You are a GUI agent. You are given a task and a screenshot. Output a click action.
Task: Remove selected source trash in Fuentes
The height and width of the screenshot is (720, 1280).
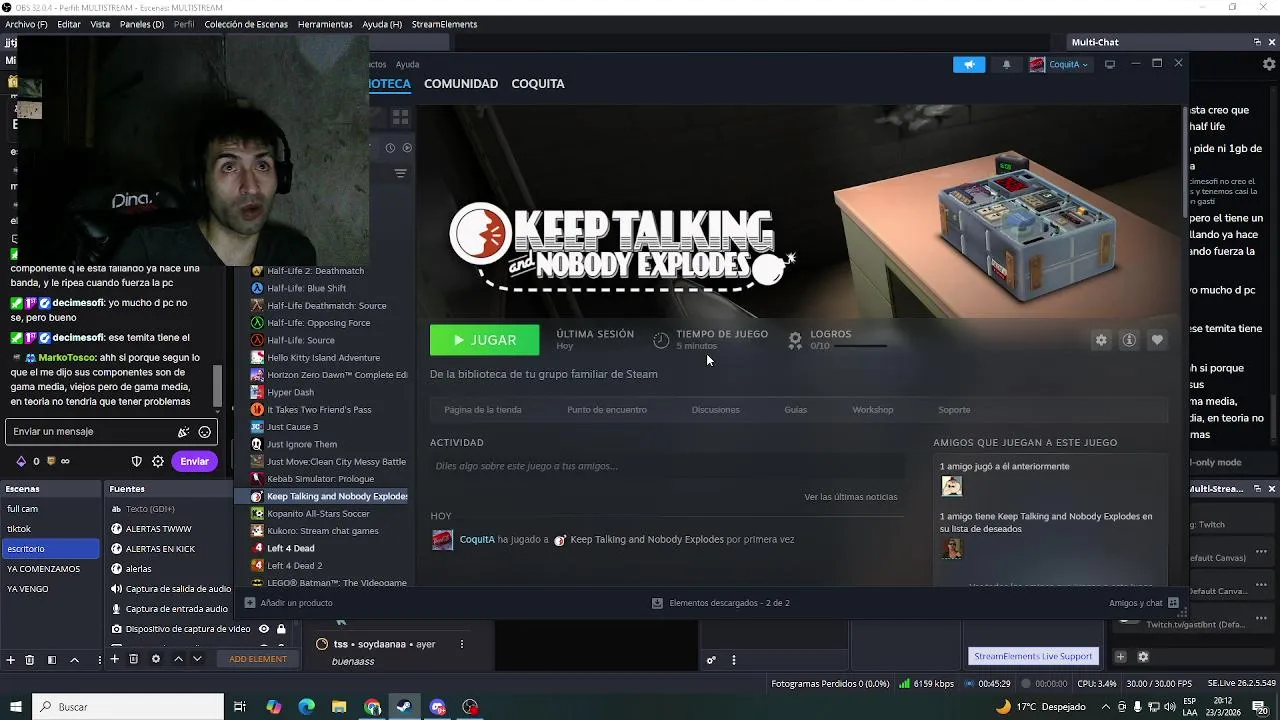[133, 659]
